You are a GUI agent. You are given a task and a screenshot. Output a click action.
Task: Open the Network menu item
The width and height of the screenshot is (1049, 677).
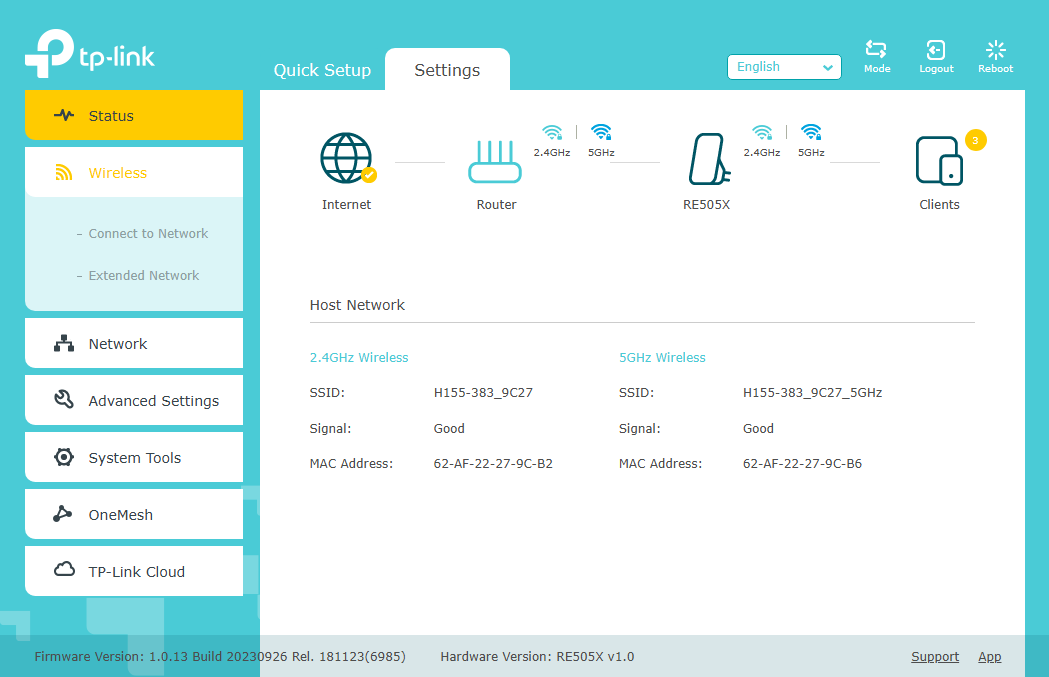pyautogui.click(x=134, y=343)
